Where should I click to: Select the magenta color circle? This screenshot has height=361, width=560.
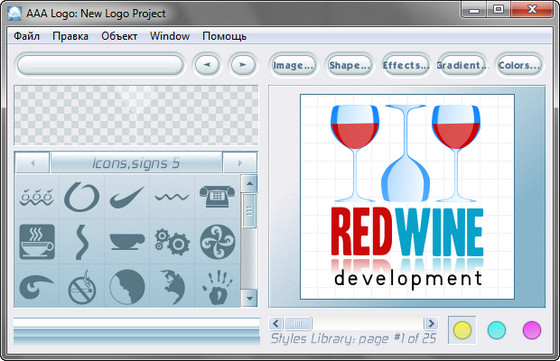pos(532,330)
